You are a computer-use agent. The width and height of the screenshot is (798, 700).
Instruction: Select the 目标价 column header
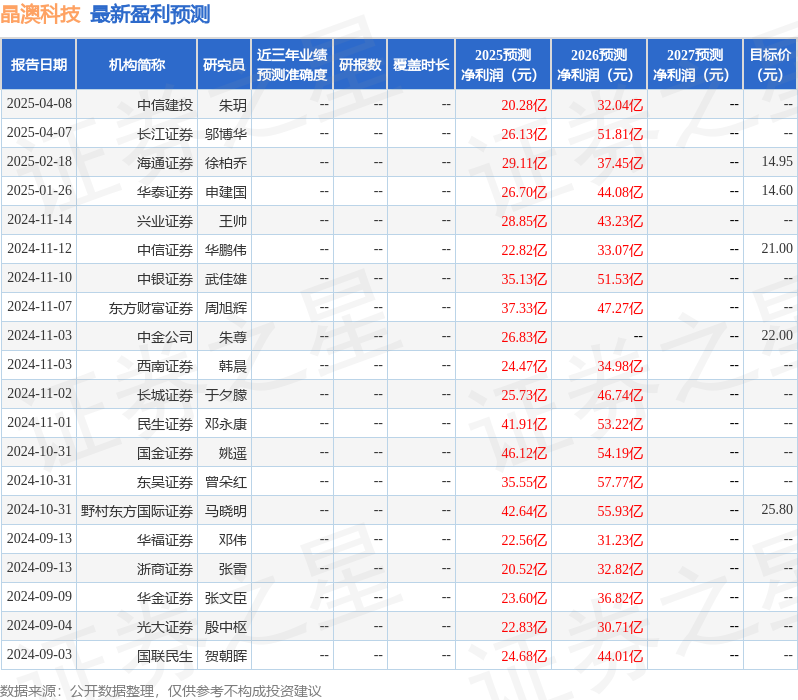point(770,65)
